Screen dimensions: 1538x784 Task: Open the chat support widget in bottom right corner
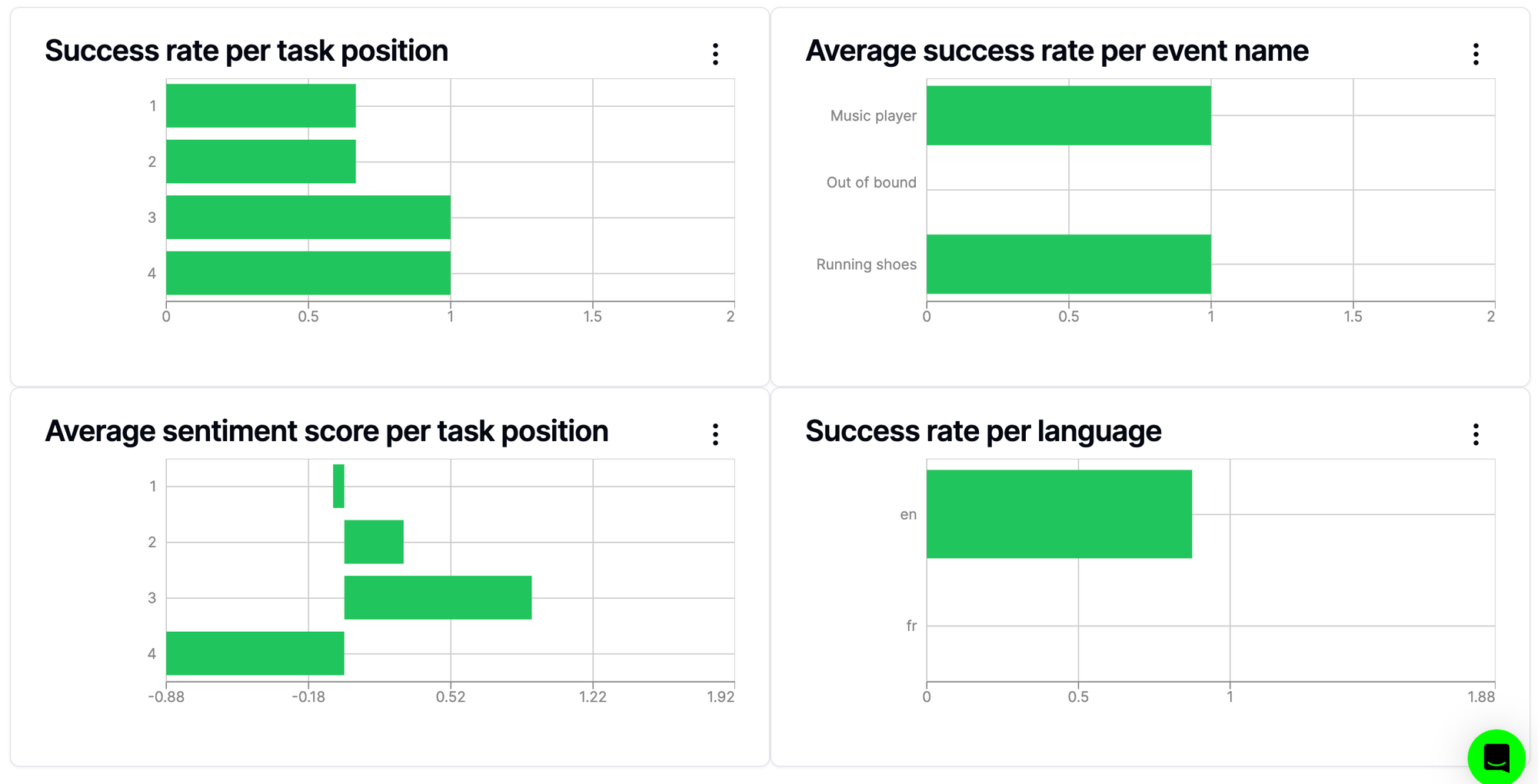1495,757
